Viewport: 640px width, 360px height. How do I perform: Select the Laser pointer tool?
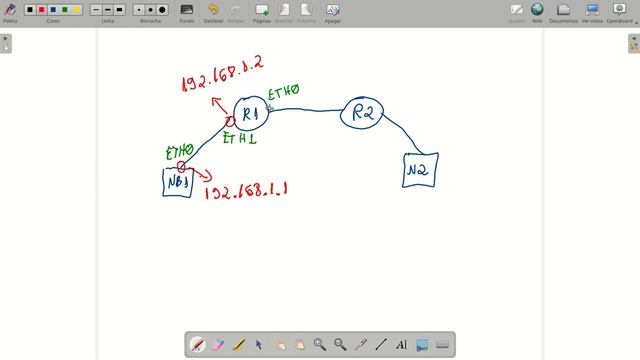pyautogui.click(x=361, y=344)
